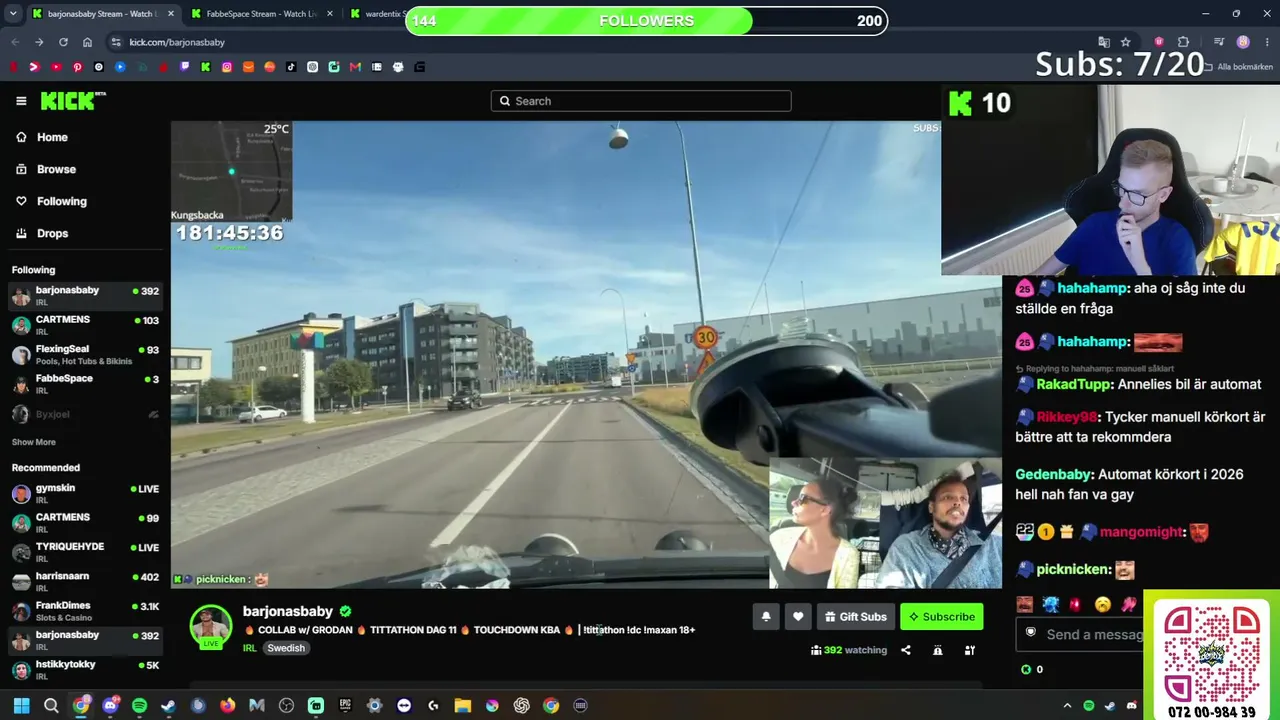Viewport: 1280px width, 720px height.
Task: Click RakadTupp username in chat
Action: click(x=1074, y=384)
